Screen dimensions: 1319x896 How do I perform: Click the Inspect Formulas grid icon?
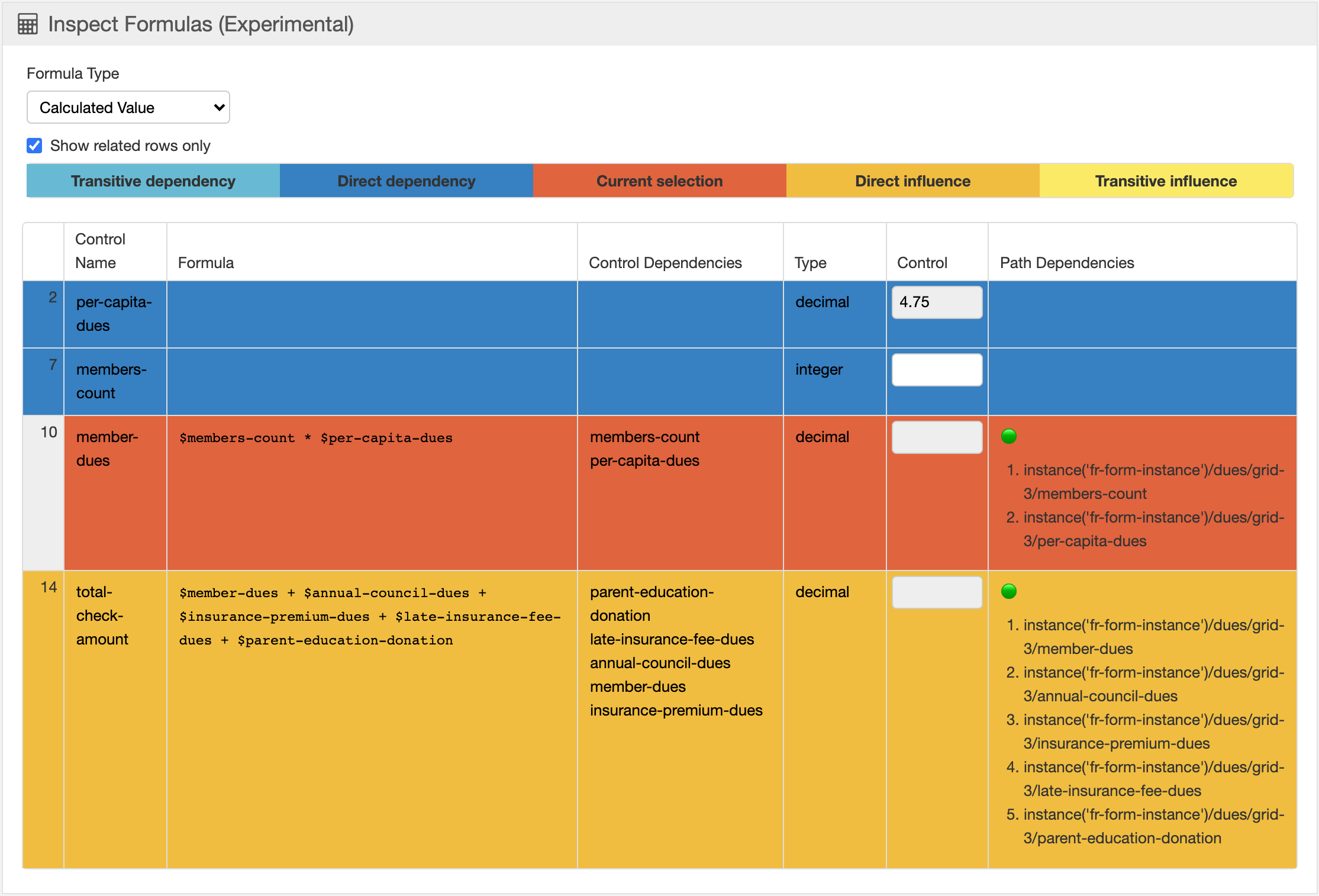pos(28,24)
